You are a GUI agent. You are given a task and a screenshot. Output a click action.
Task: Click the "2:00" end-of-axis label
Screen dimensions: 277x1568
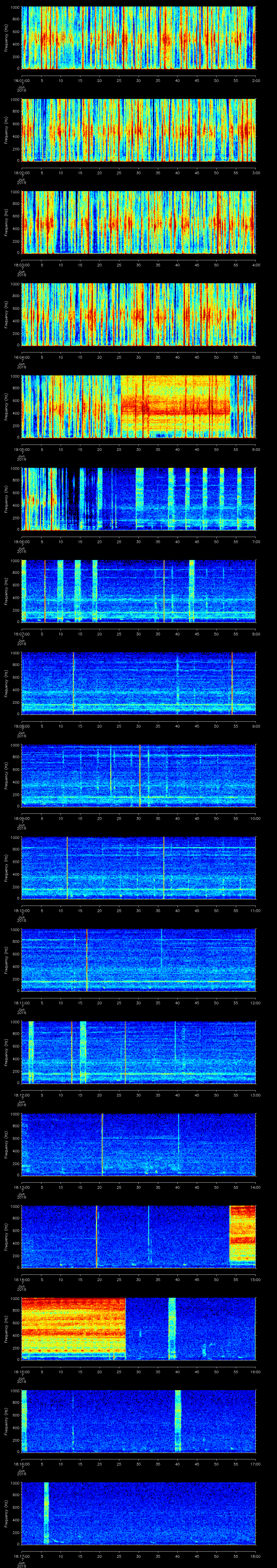[256, 80]
